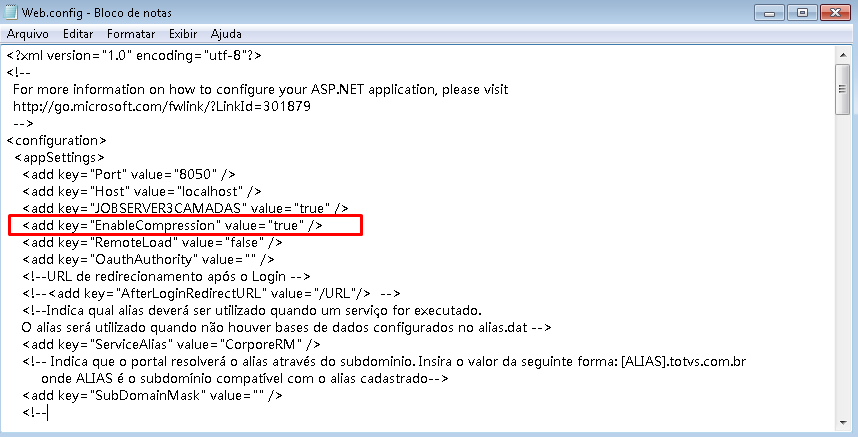858x437 pixels.
Task: Click the OauthAuthority key line
Action: click(149, 259)
